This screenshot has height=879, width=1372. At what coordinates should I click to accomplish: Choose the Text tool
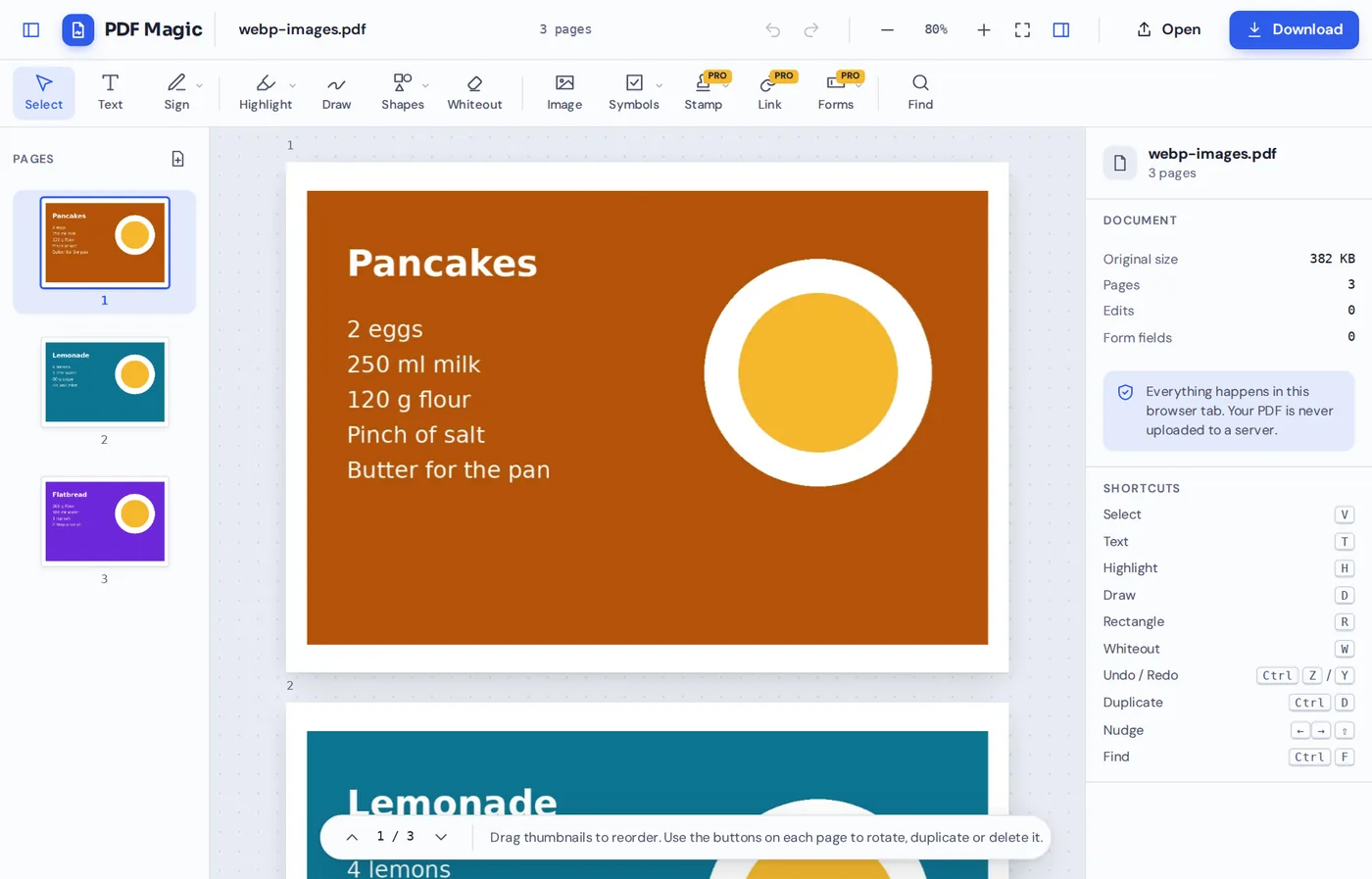(x=110, y=93)
